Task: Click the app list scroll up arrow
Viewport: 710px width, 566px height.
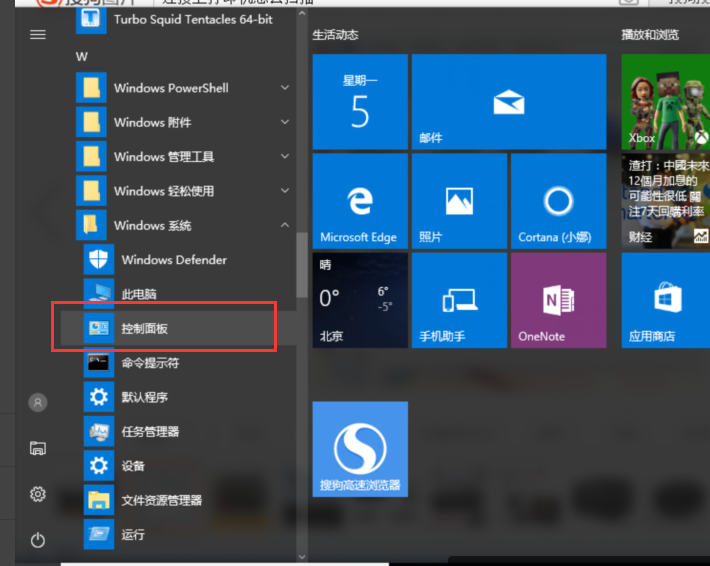Action: pos(302,14)
